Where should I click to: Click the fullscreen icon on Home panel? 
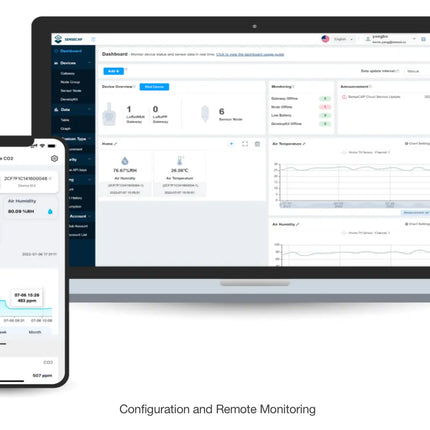[245, 144]
